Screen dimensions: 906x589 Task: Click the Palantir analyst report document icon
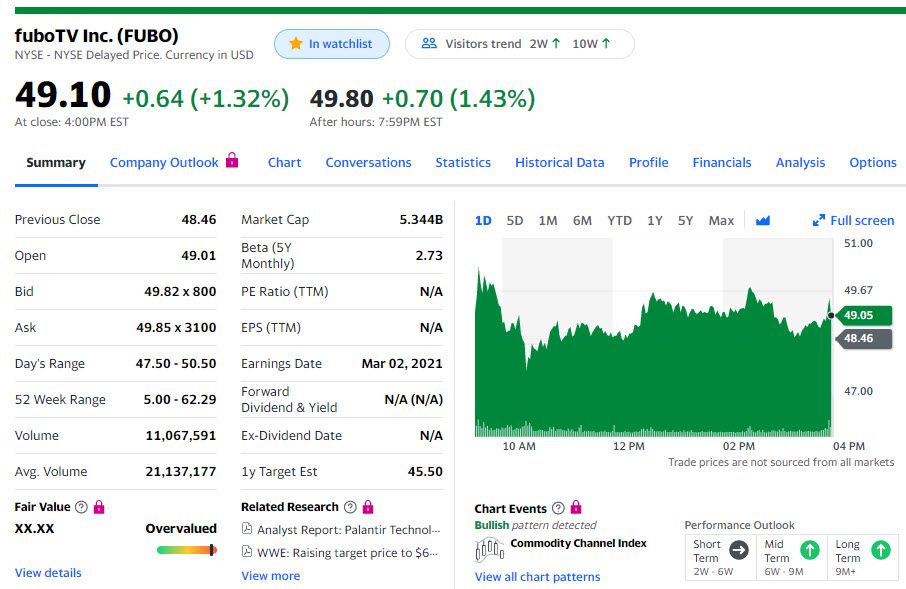click(x=247, y=528)
